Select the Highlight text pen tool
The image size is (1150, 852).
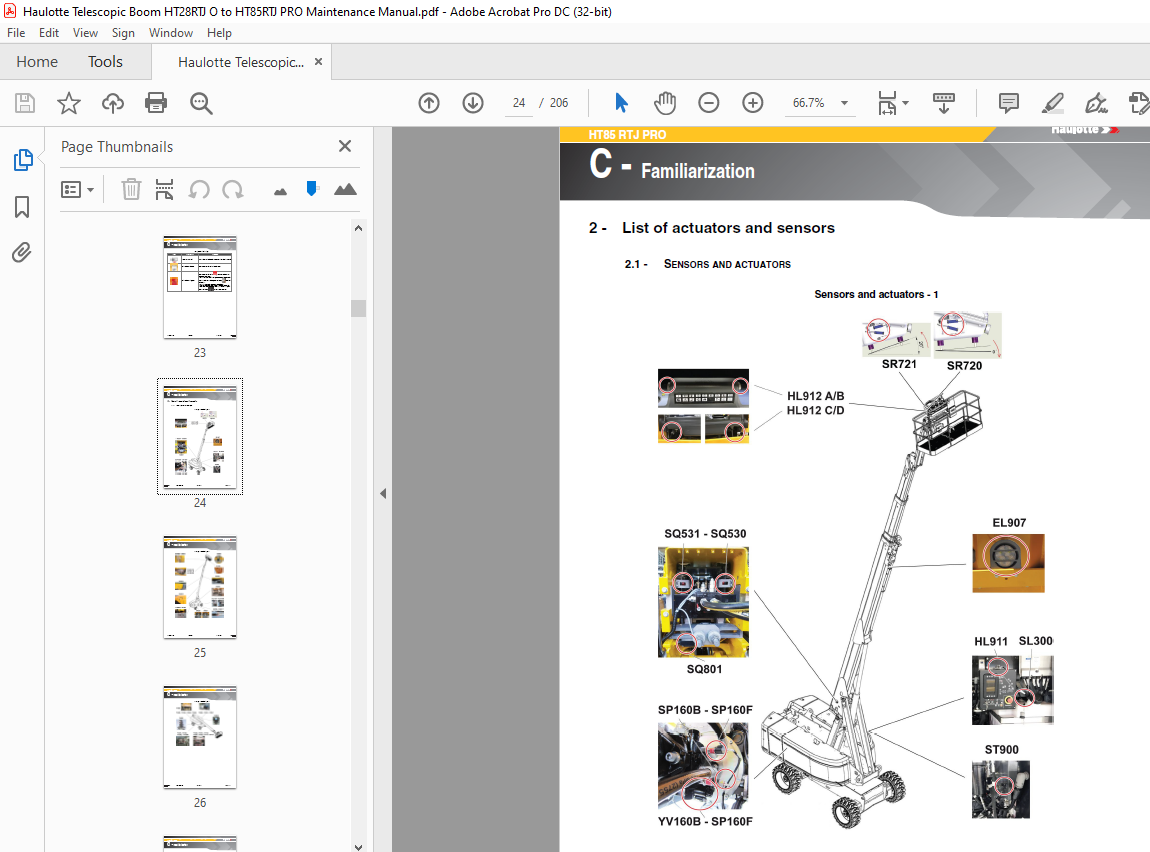click(x=1052, y=103)
